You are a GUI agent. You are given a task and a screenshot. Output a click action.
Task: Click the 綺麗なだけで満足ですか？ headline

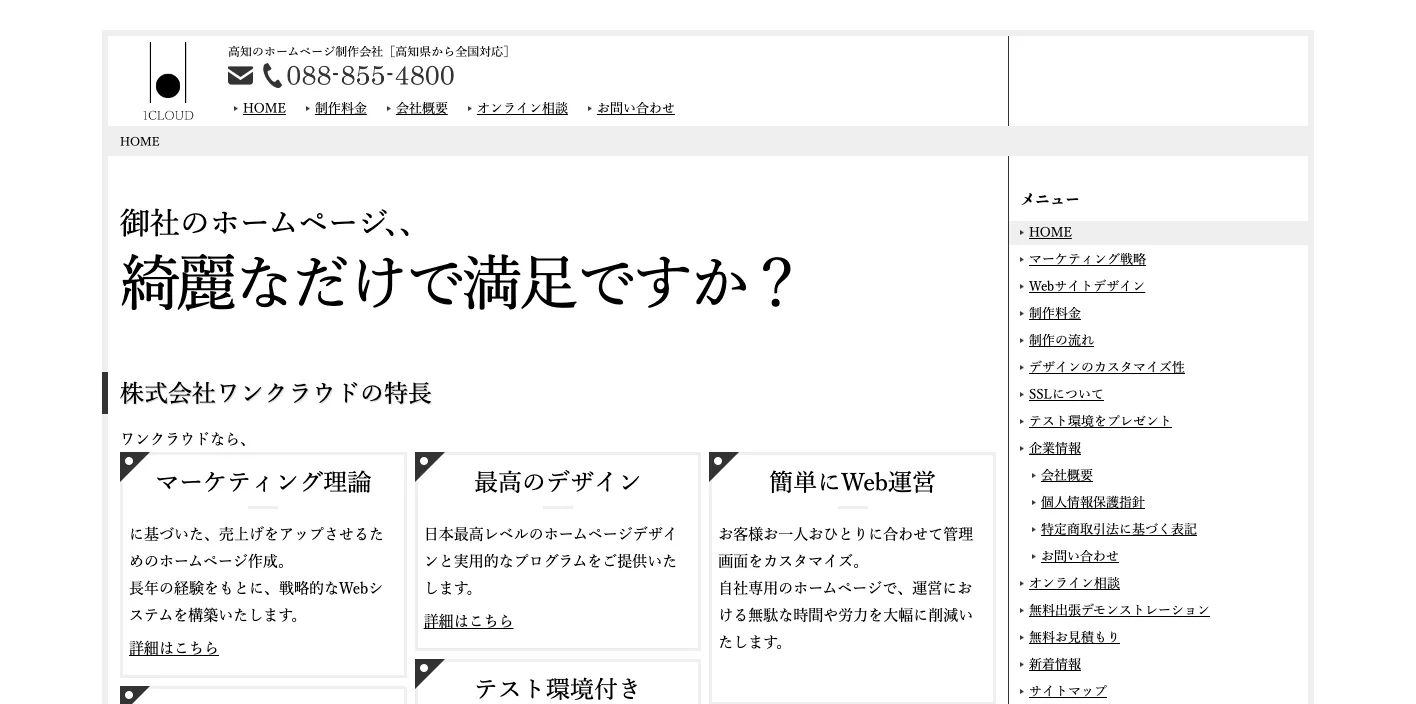point(458,281)
